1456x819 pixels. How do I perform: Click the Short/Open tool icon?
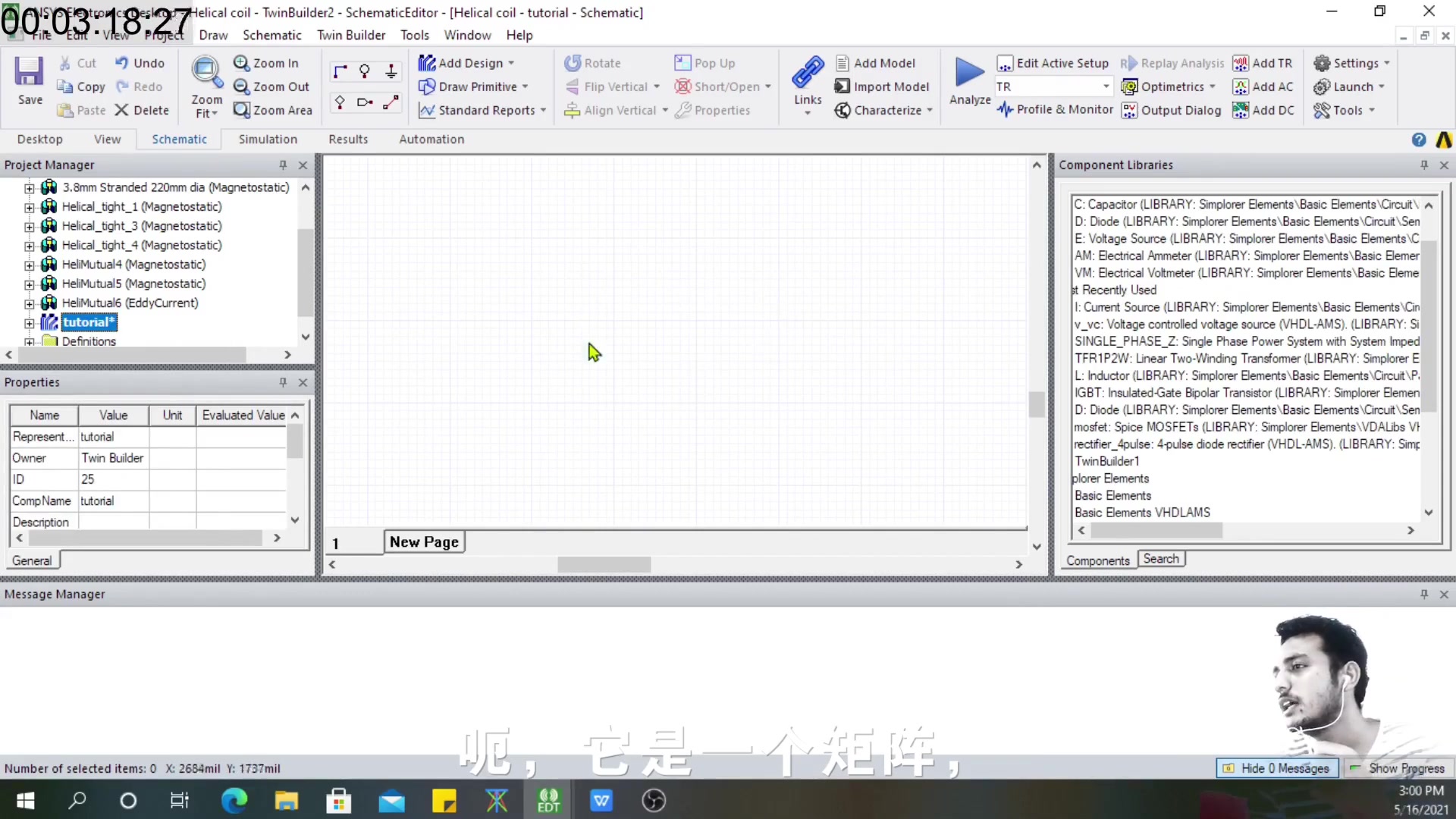pos(682,86)
